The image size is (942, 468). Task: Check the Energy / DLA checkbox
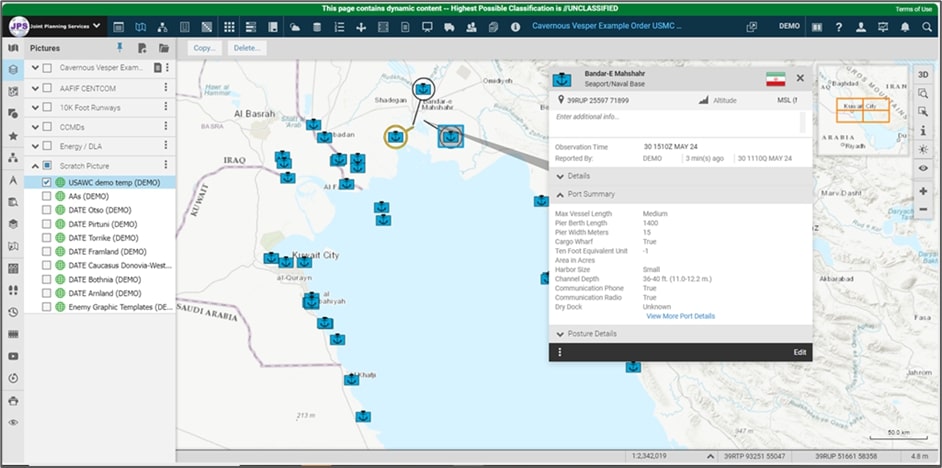coord(47,147)
